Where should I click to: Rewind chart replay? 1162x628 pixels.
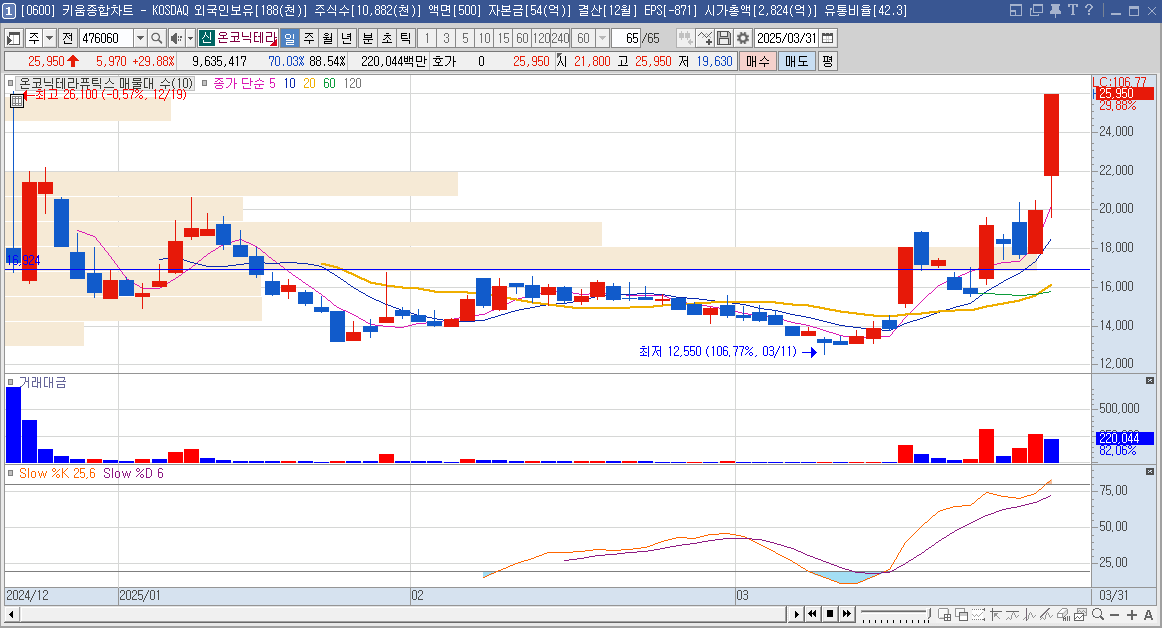(813, 614)
